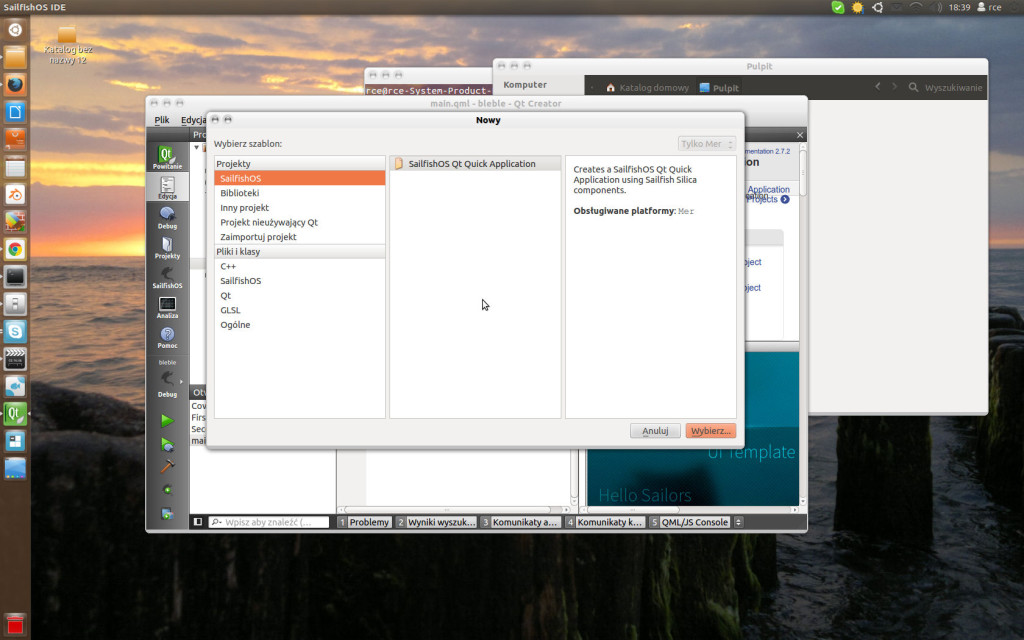Open SailfishOS mode in Qt Creator sidebar

pos(167,277)
